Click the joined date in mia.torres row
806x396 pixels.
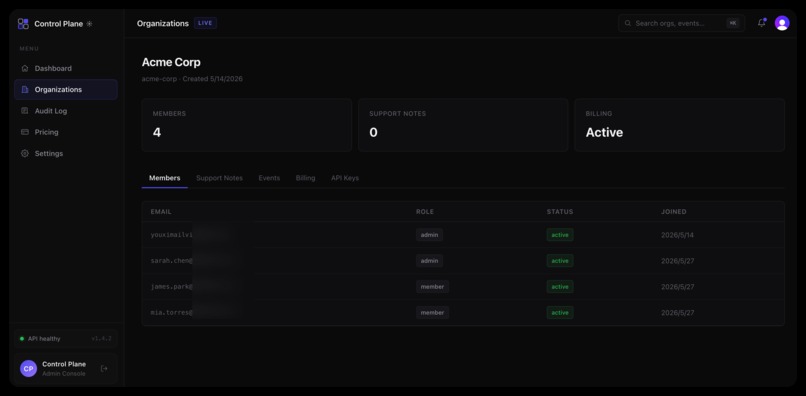[x=677, y=313]
